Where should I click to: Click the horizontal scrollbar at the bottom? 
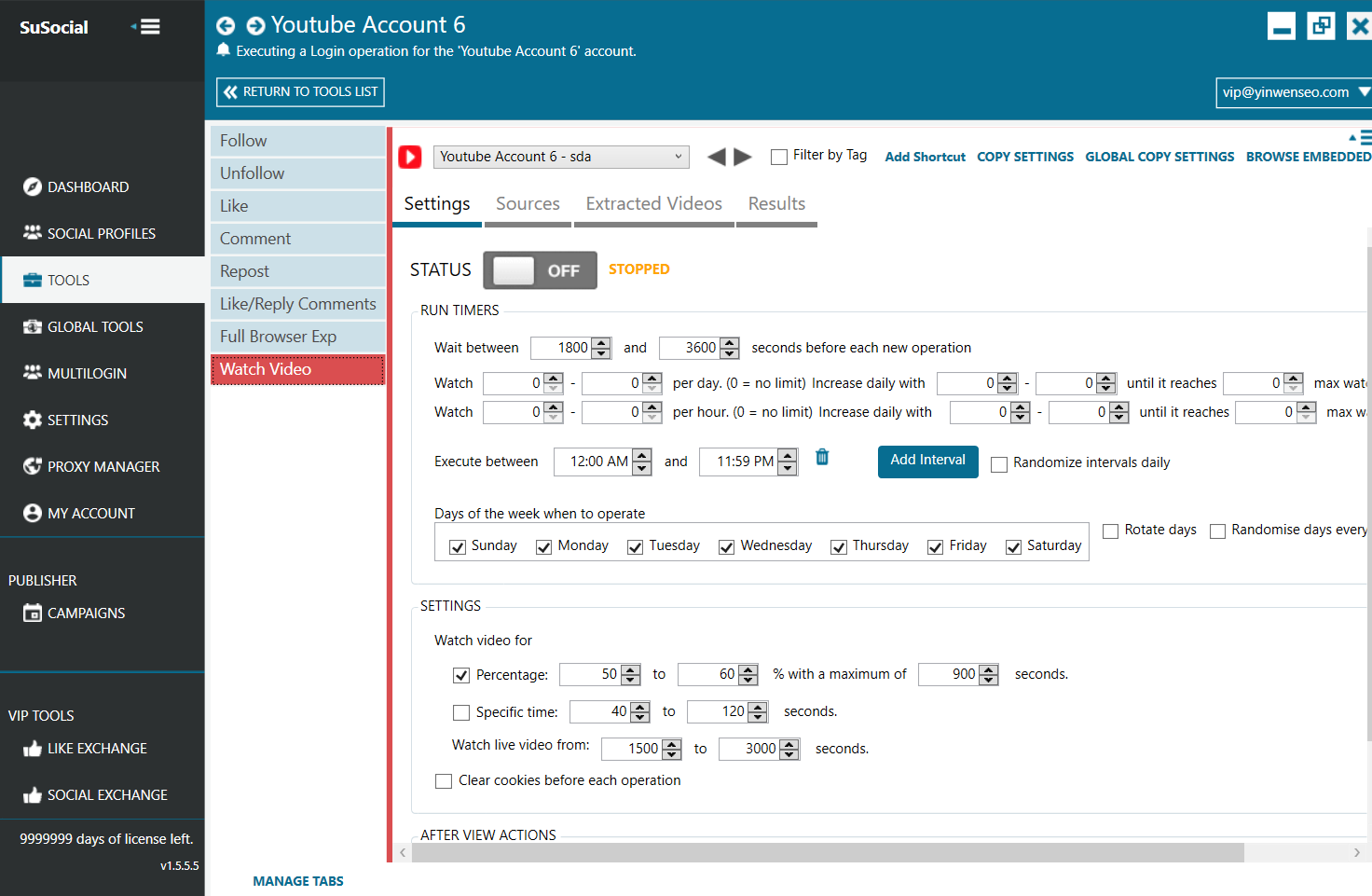(x=828, y=852)
